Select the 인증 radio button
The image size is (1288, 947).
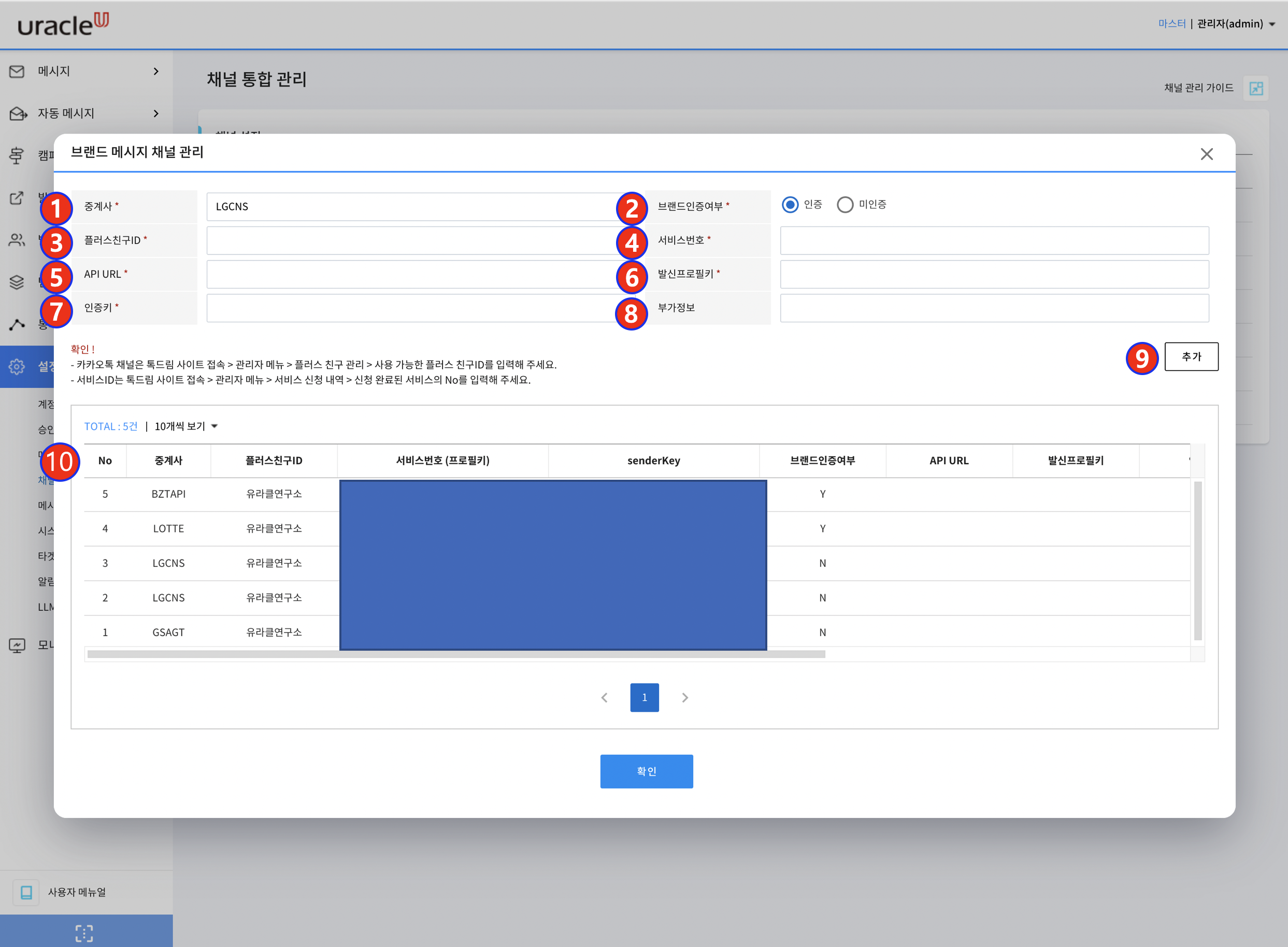792,204
